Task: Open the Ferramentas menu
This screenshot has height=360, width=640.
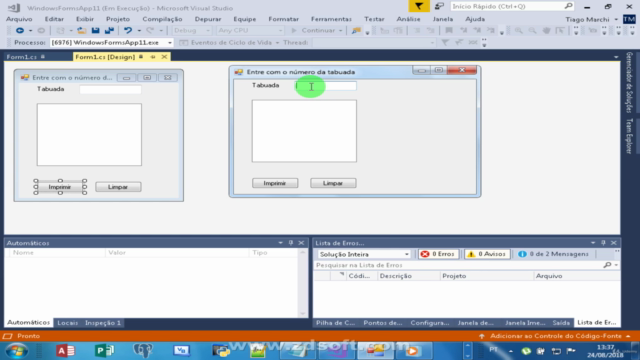Action: tap(331, 19)
